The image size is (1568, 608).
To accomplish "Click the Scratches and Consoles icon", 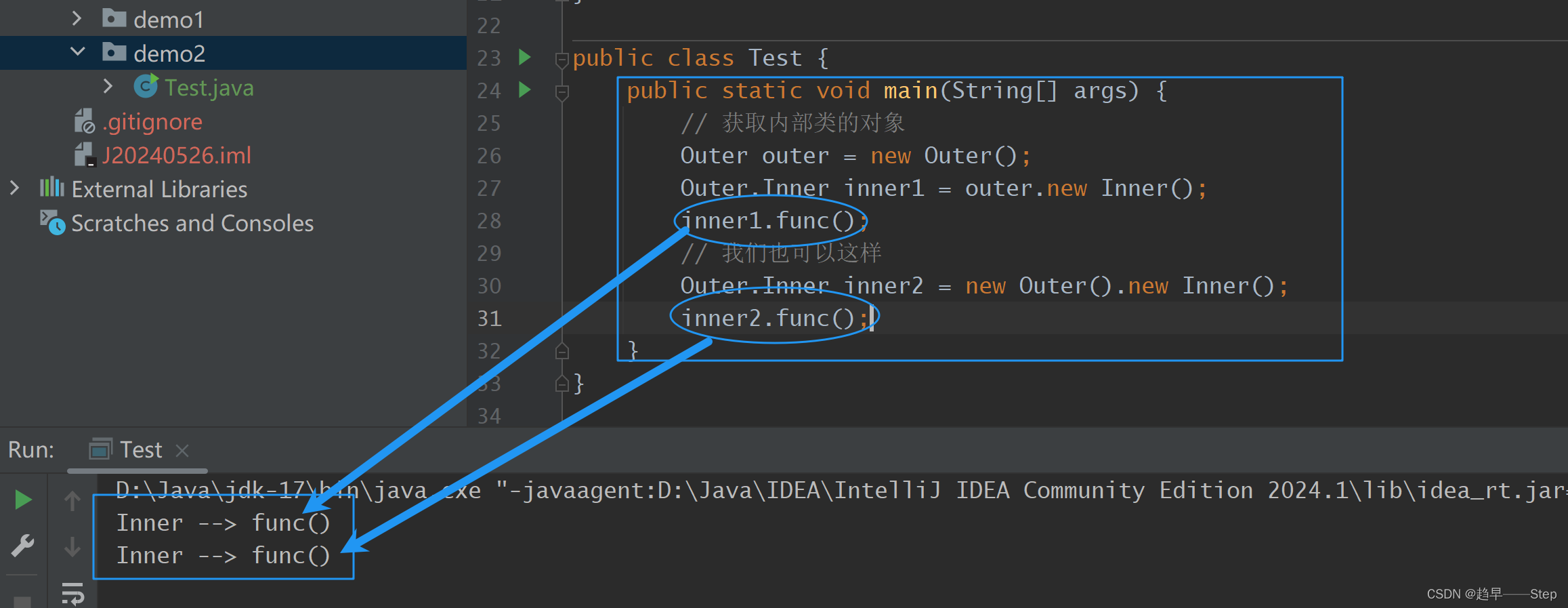I will pos(52,222).
